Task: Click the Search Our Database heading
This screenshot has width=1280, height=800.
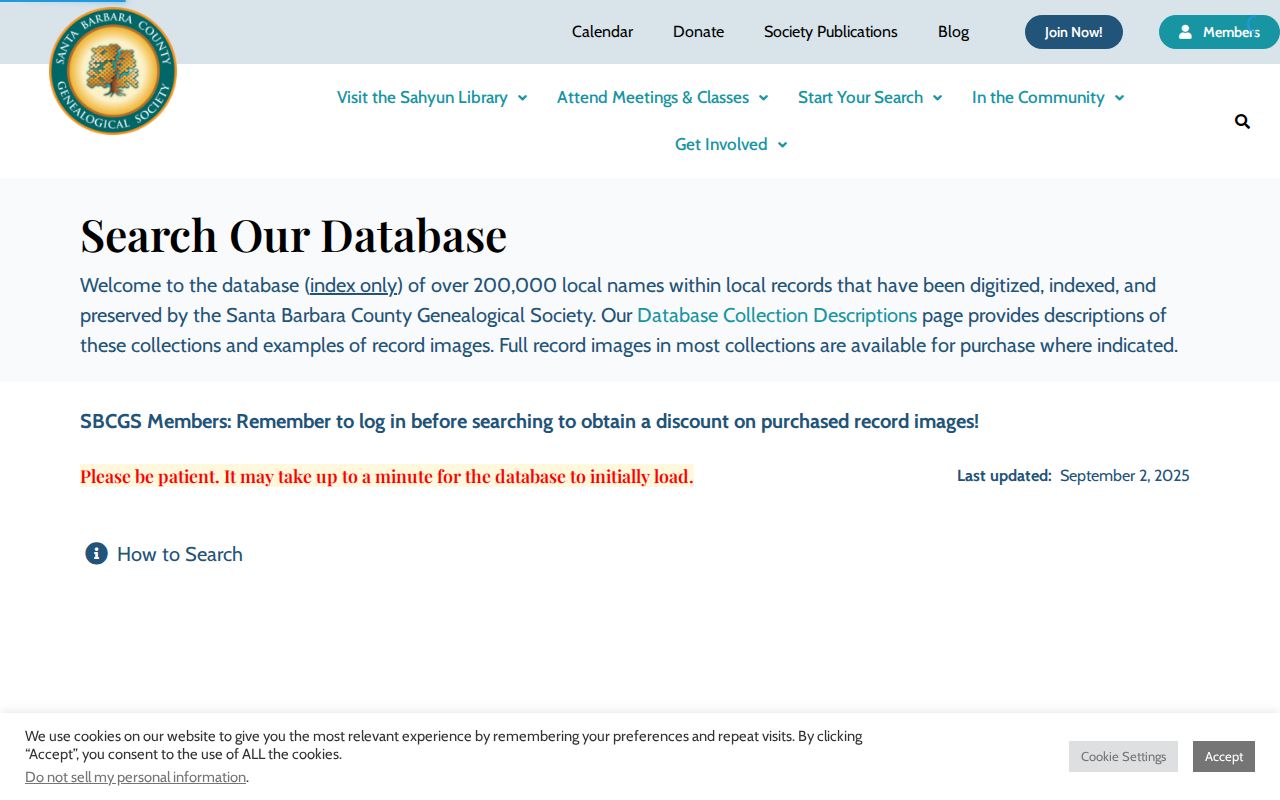Action: pos(294,234)
